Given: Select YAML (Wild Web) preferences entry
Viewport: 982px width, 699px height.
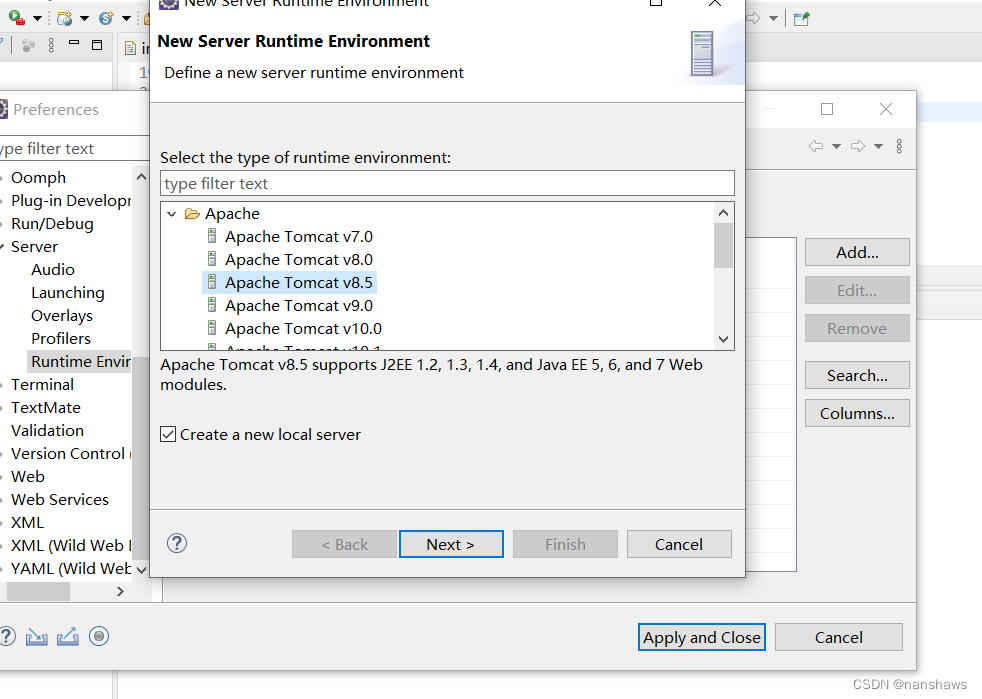Looking at the screenshot, I should 70,569.
